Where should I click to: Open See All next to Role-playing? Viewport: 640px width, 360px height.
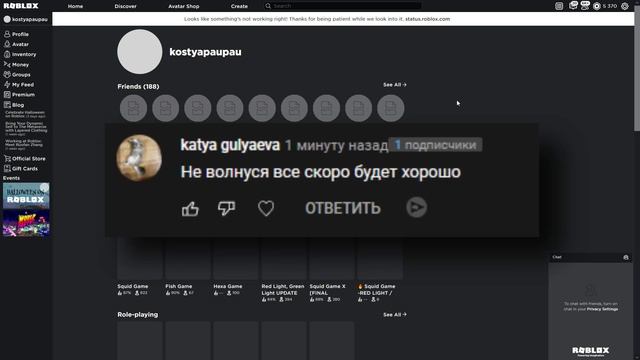click(x=395, y=315)
